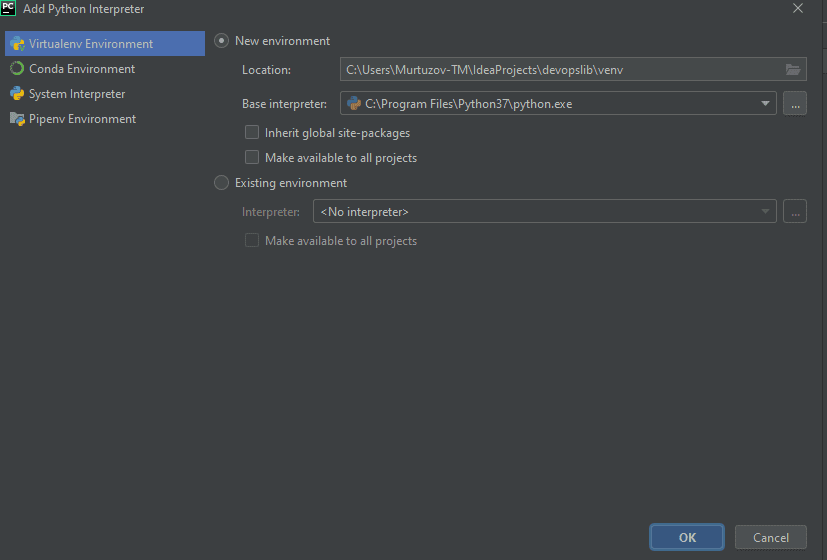Click the Pipenv Environment icon
The height and width of the screenshot is (560, 827).
click(x=17, y=119)
